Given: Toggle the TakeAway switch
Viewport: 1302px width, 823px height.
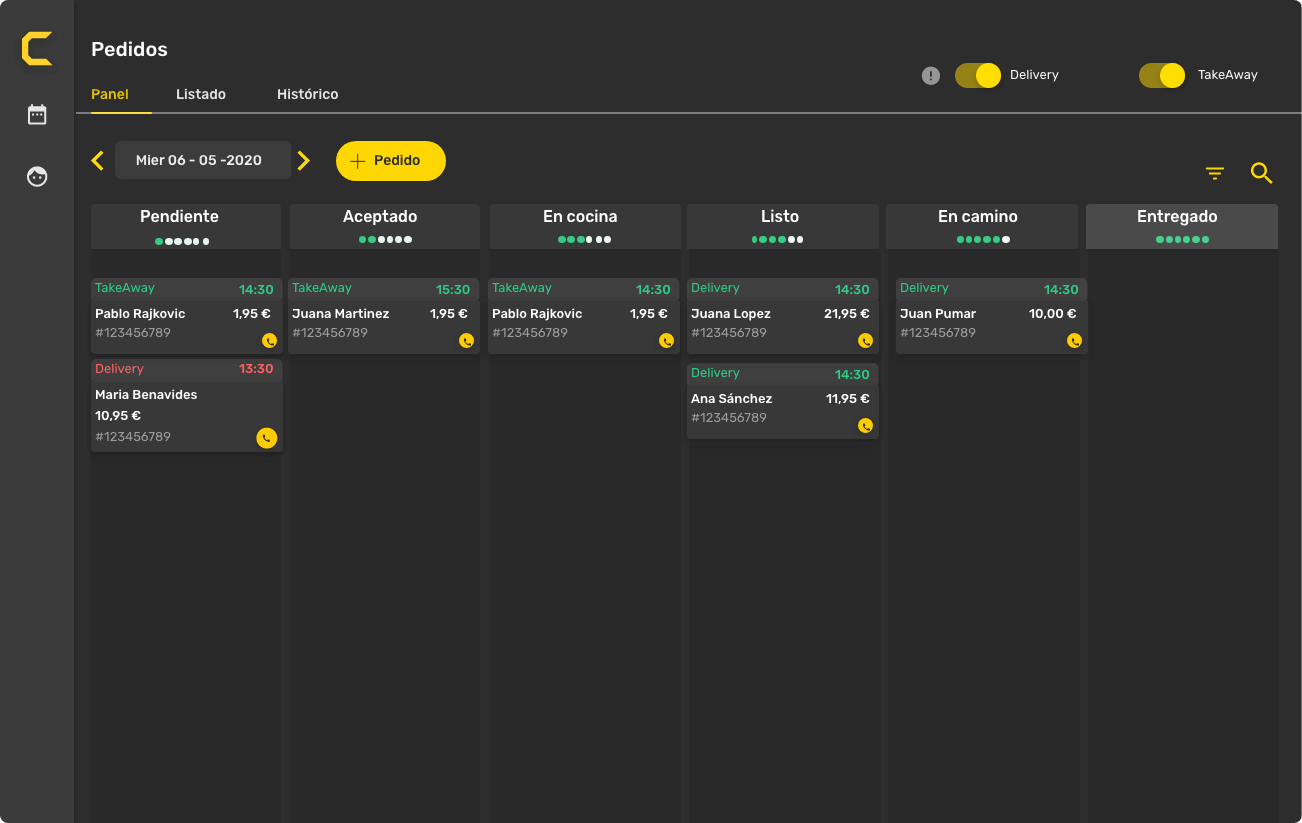Looking at the screenshot, I should coord(1161,76).
